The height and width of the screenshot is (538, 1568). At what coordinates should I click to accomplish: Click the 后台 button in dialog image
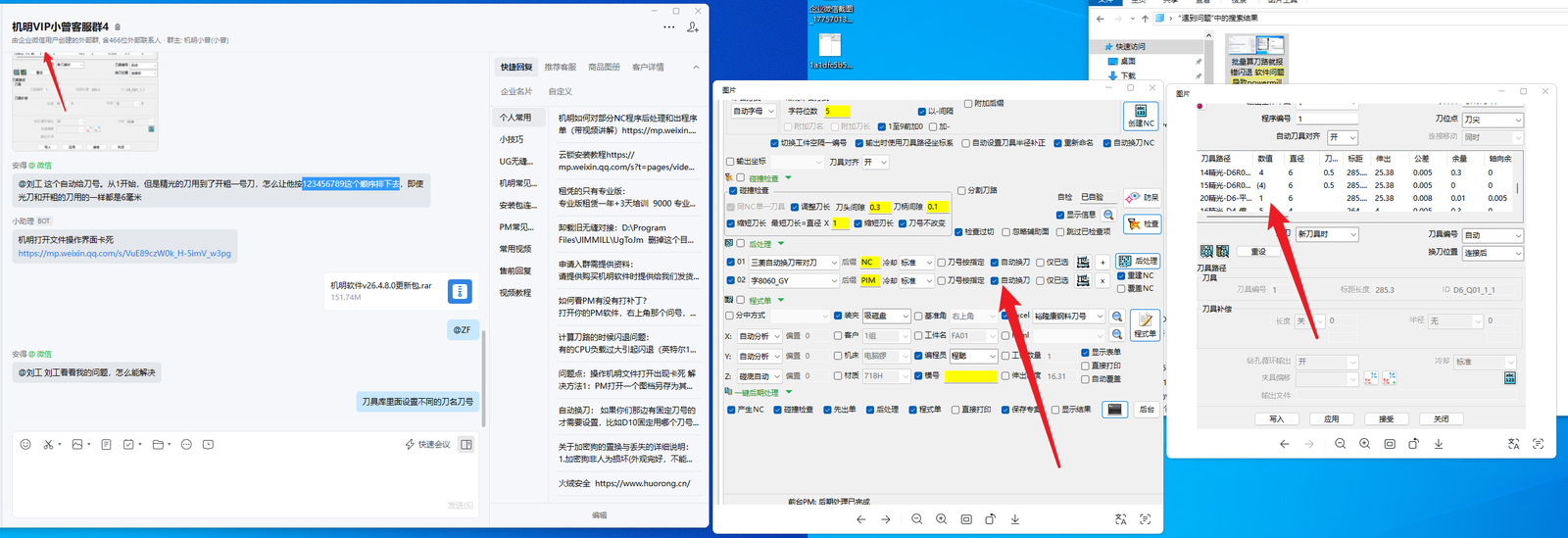[1147, 410]
